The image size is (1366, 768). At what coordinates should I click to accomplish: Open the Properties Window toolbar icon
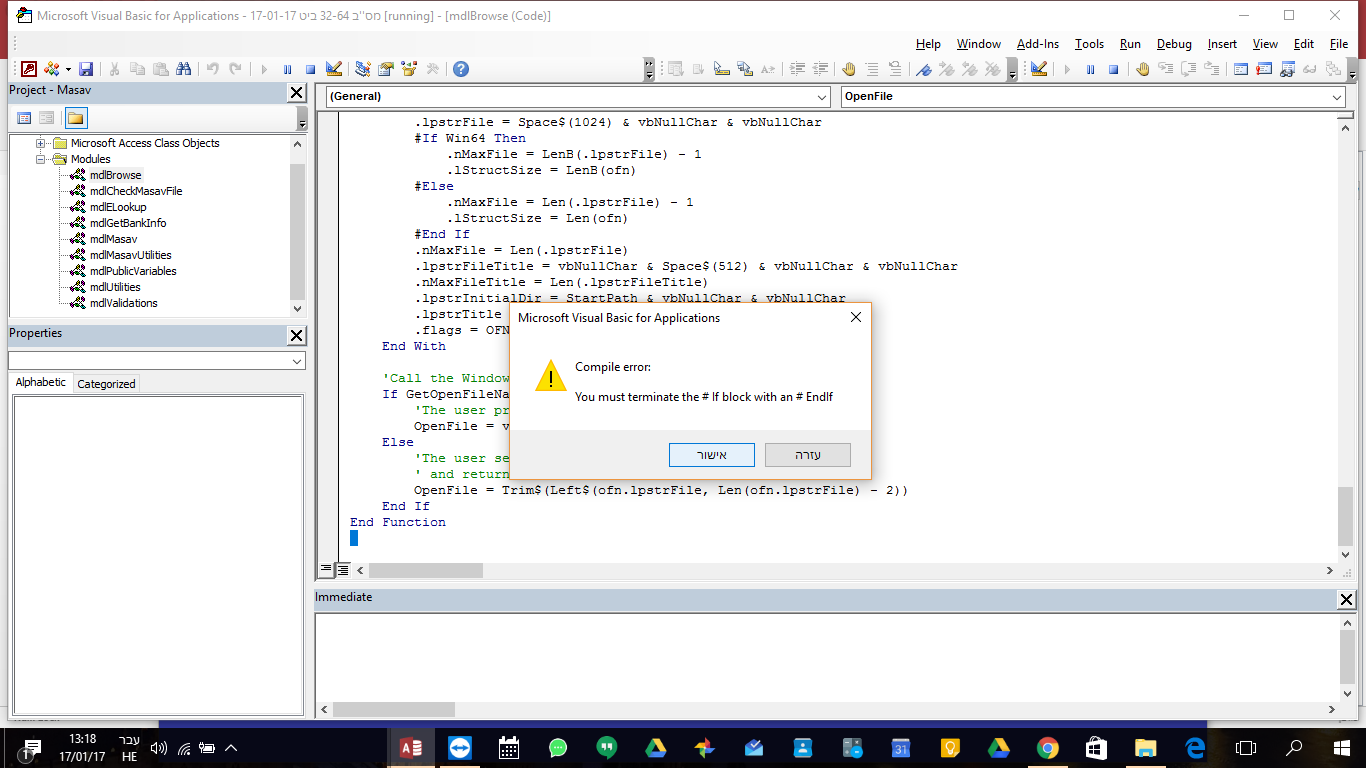point(385,69)
